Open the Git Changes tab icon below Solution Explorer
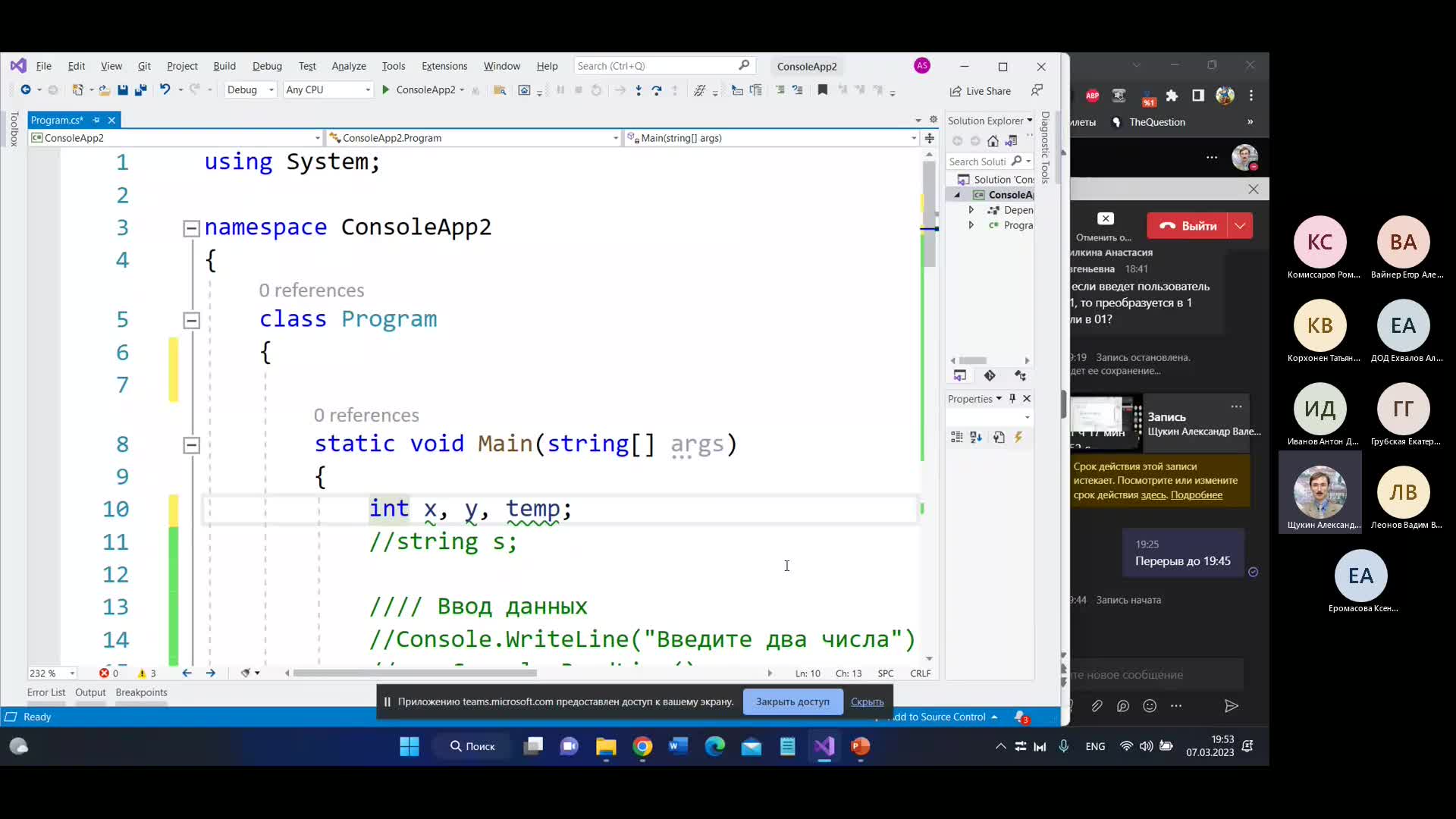 pyautogui.click(x=990, y=375)
